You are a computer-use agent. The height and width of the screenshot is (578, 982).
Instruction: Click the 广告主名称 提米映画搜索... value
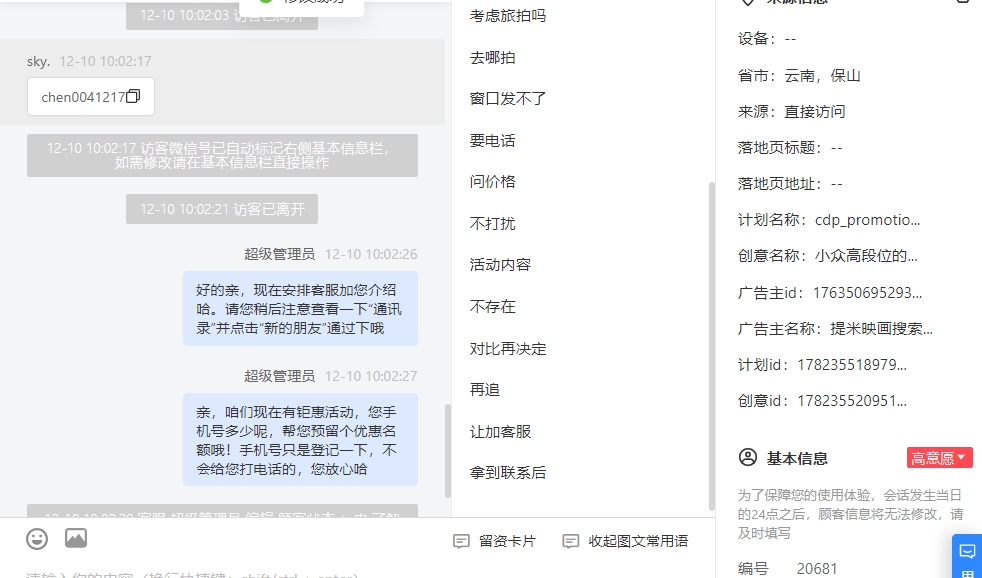click(882, 329)
